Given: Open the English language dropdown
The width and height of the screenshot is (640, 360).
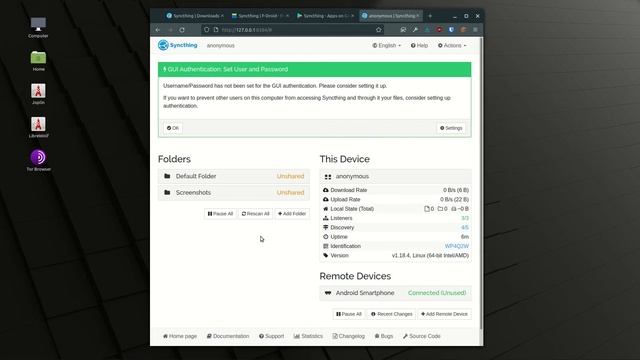Looking at the screenshot, I should [x=387, y=46].
